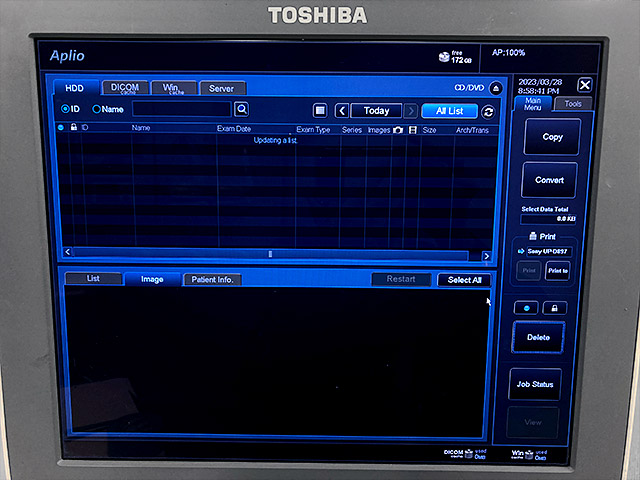The image size is (640, 480).
Task: Sort by still images camera column
Action: pyautogui.click(x=398, y=130)
